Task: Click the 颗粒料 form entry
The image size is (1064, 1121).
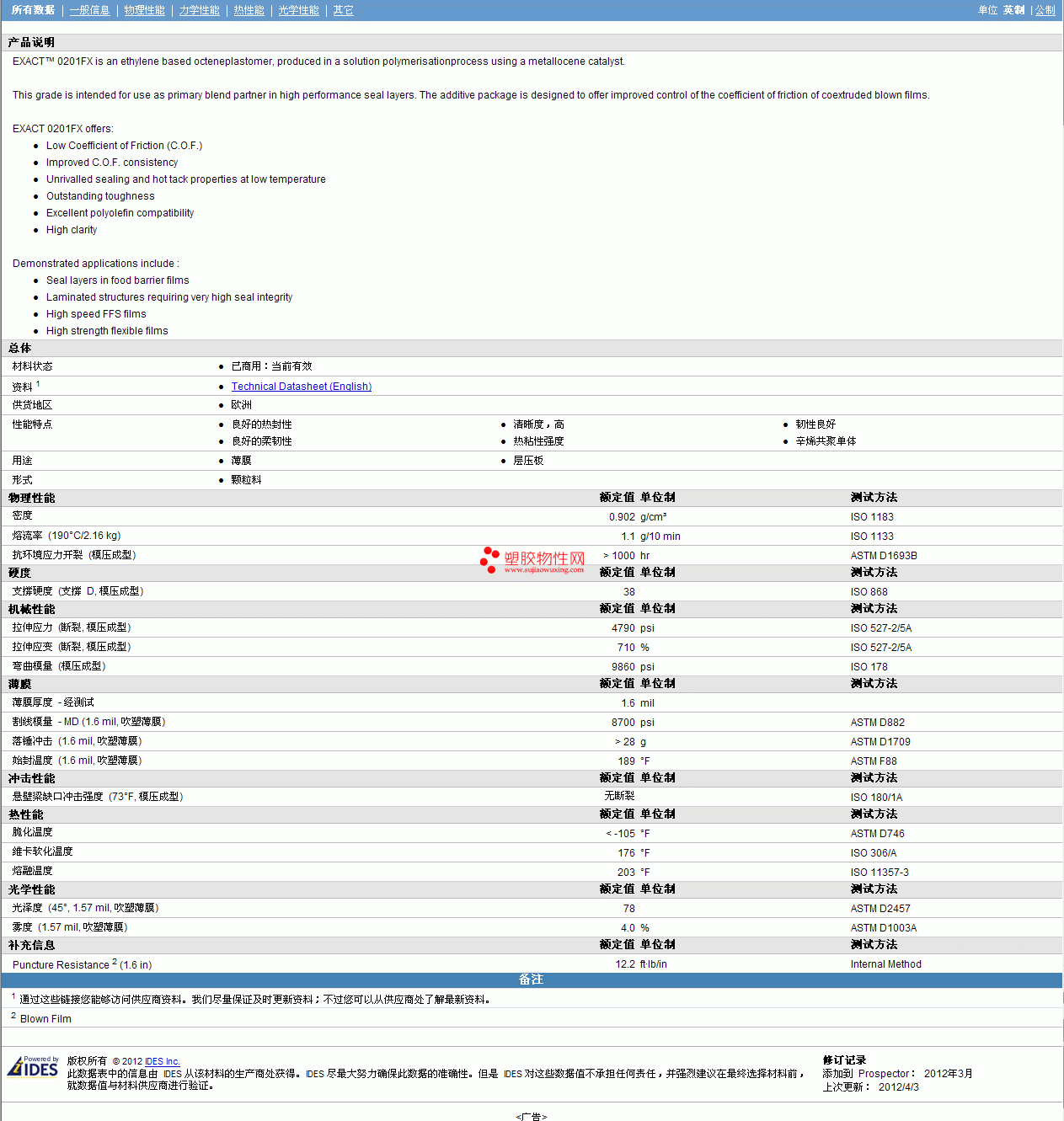Action: point(247,480)
